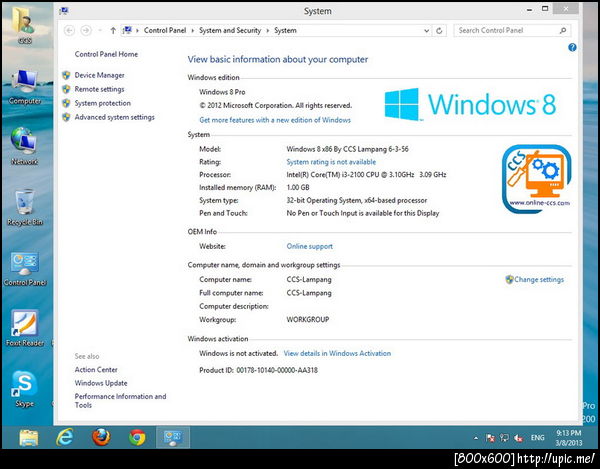Open the Computer desktop icon
The height and width of the screenshot is (469, 600).
click(24, 87)
